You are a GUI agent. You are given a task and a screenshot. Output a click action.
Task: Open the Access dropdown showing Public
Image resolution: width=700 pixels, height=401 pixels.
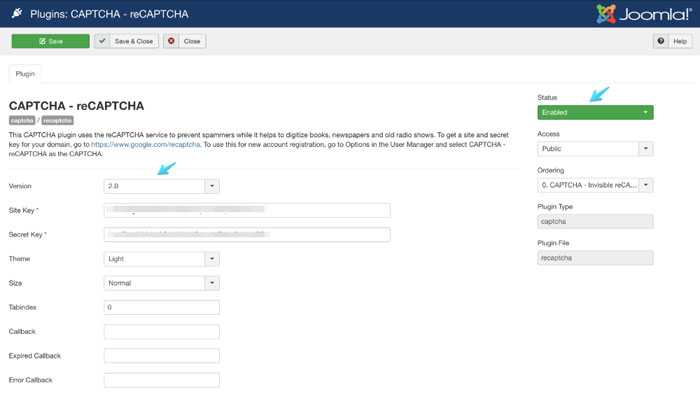click(595, 149)
